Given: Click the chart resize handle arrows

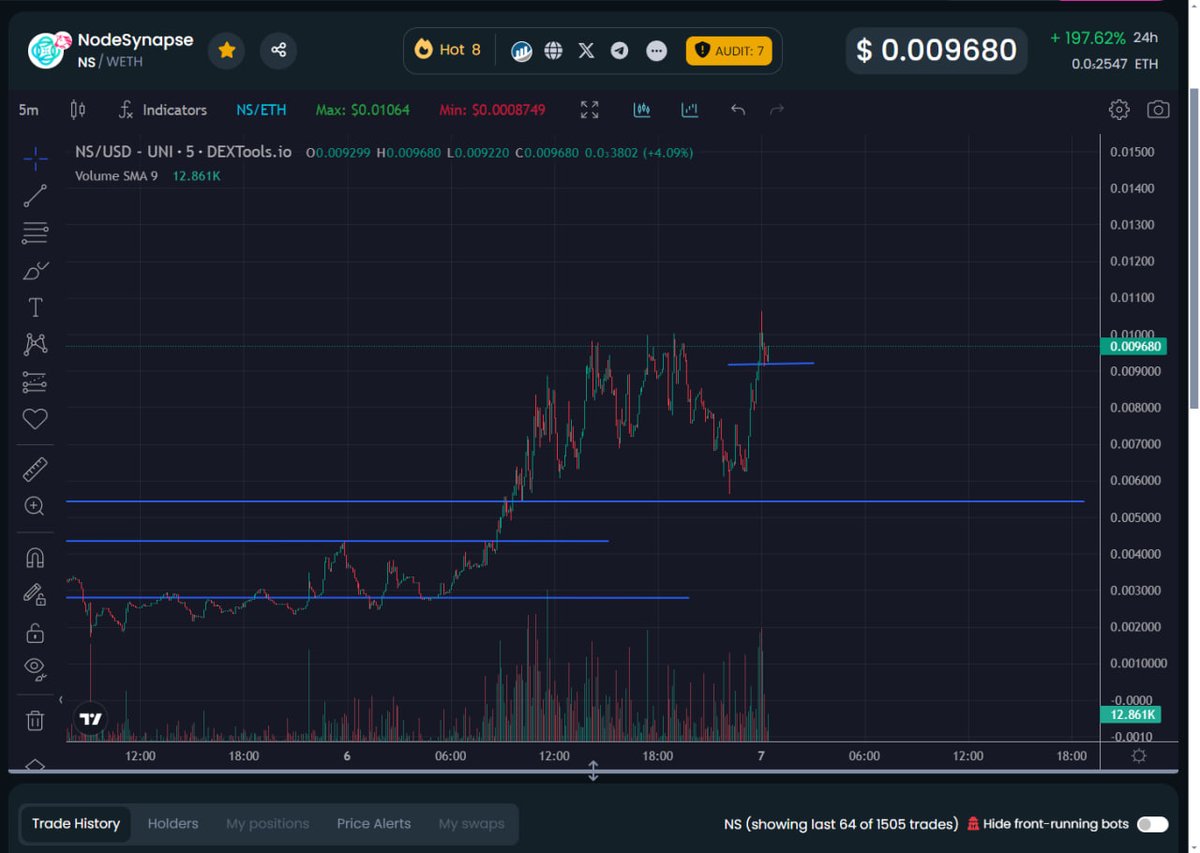Looking at the screenshot, I should [593, 772].
